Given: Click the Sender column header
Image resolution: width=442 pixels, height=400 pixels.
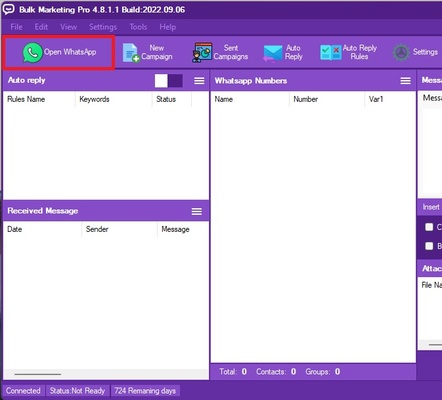Looking at the screenshot, I should [x=97, y=229].
